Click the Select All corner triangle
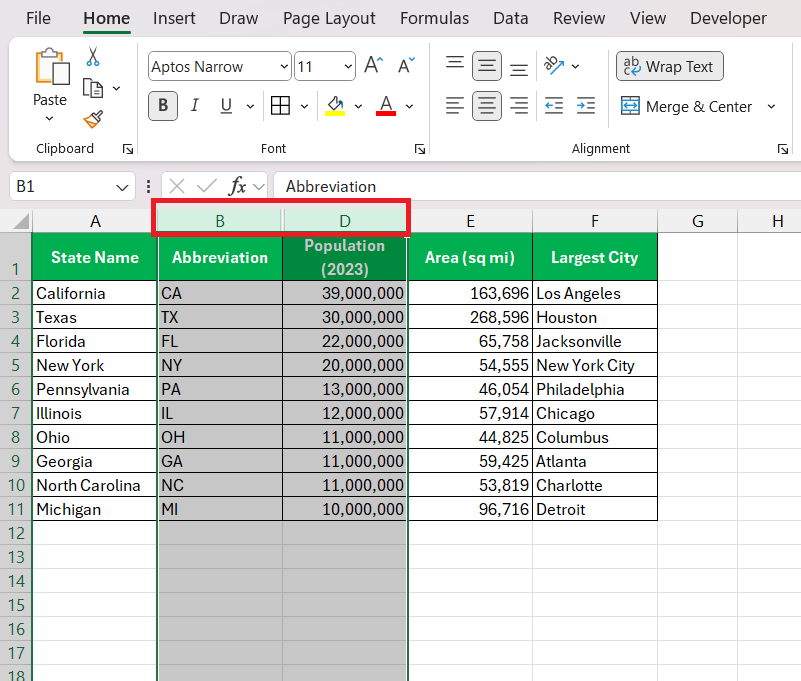The width and height of the screenshot is (801, 681). click(x=21, y=221)
